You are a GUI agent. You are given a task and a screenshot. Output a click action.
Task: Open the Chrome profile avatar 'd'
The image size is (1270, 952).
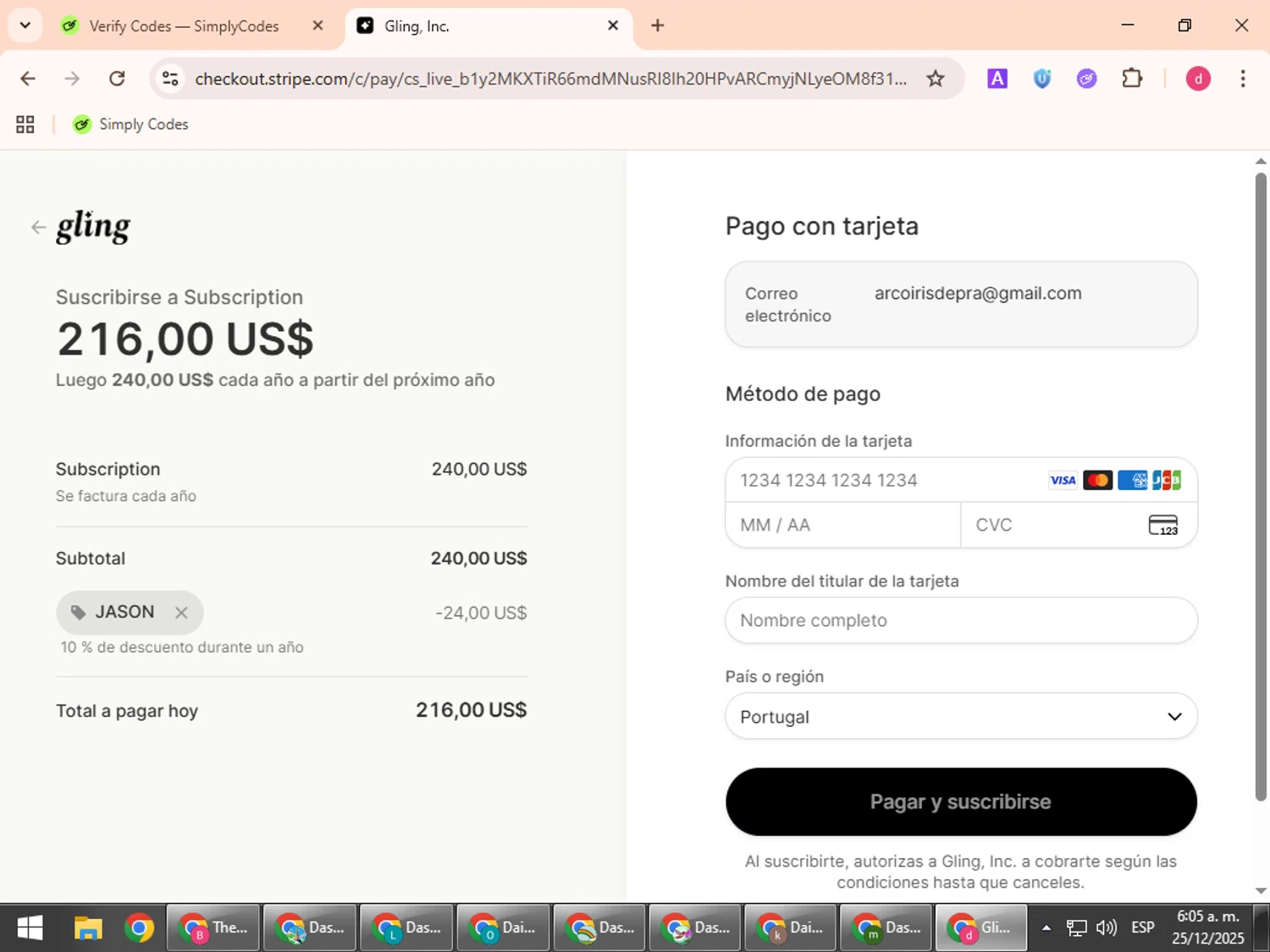coord(1198,79)
